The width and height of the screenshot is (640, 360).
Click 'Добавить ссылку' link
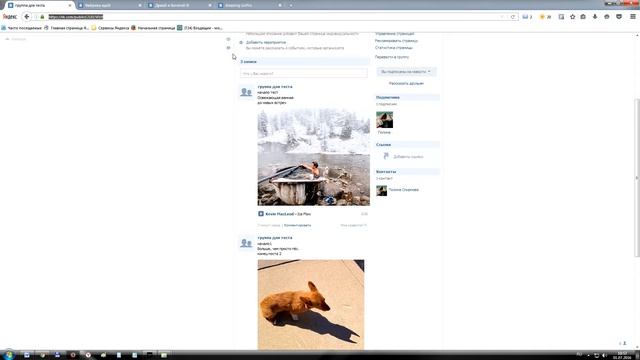click(408, 157)
